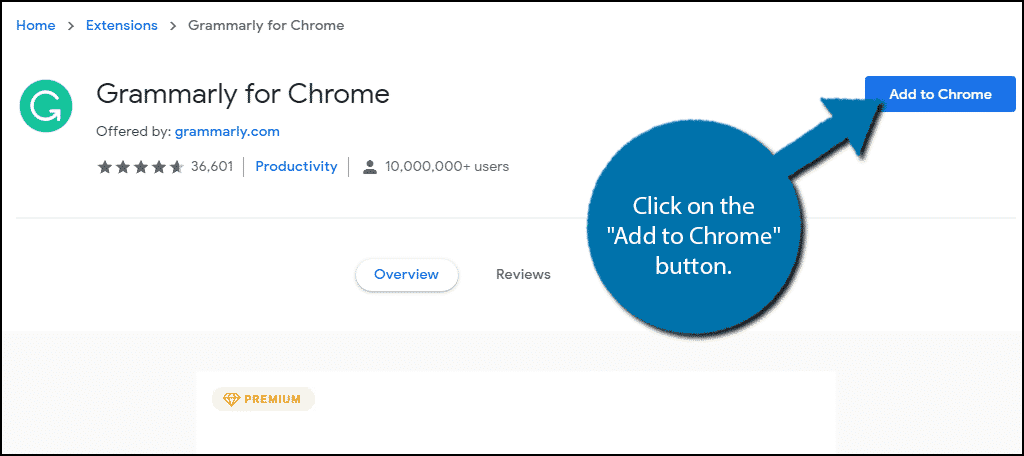
Task: Click the PREMIUM label text
Action: click(272, 399)
